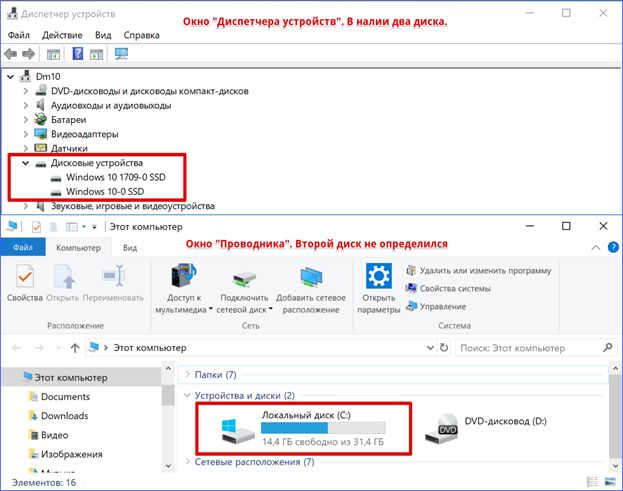The height and width of the screenshot is (491, 623).
Task: Click the monitor scan hardware toolbar icon
Action: (x=121, y=54)
